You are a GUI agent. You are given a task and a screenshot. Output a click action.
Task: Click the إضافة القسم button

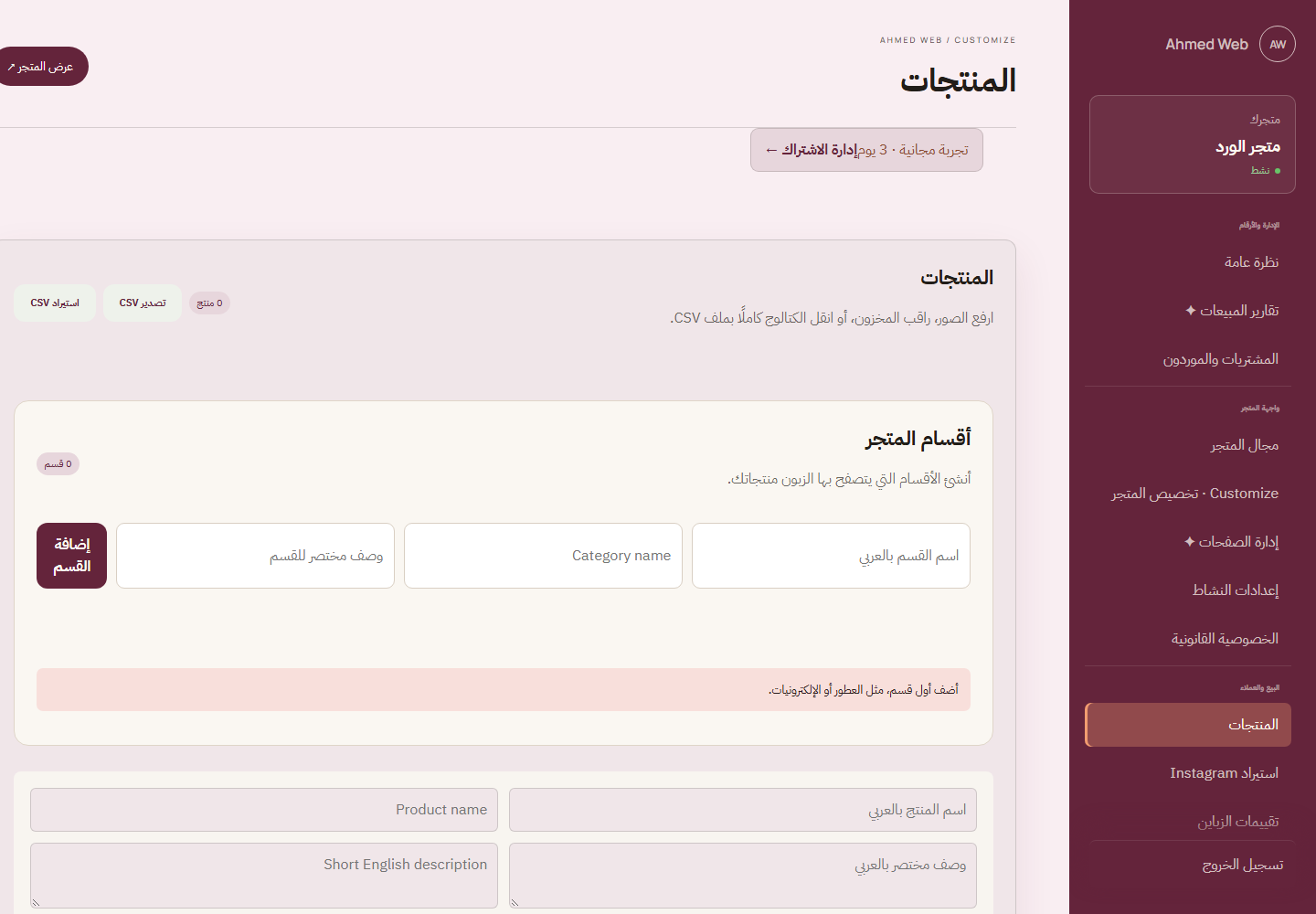71,556
